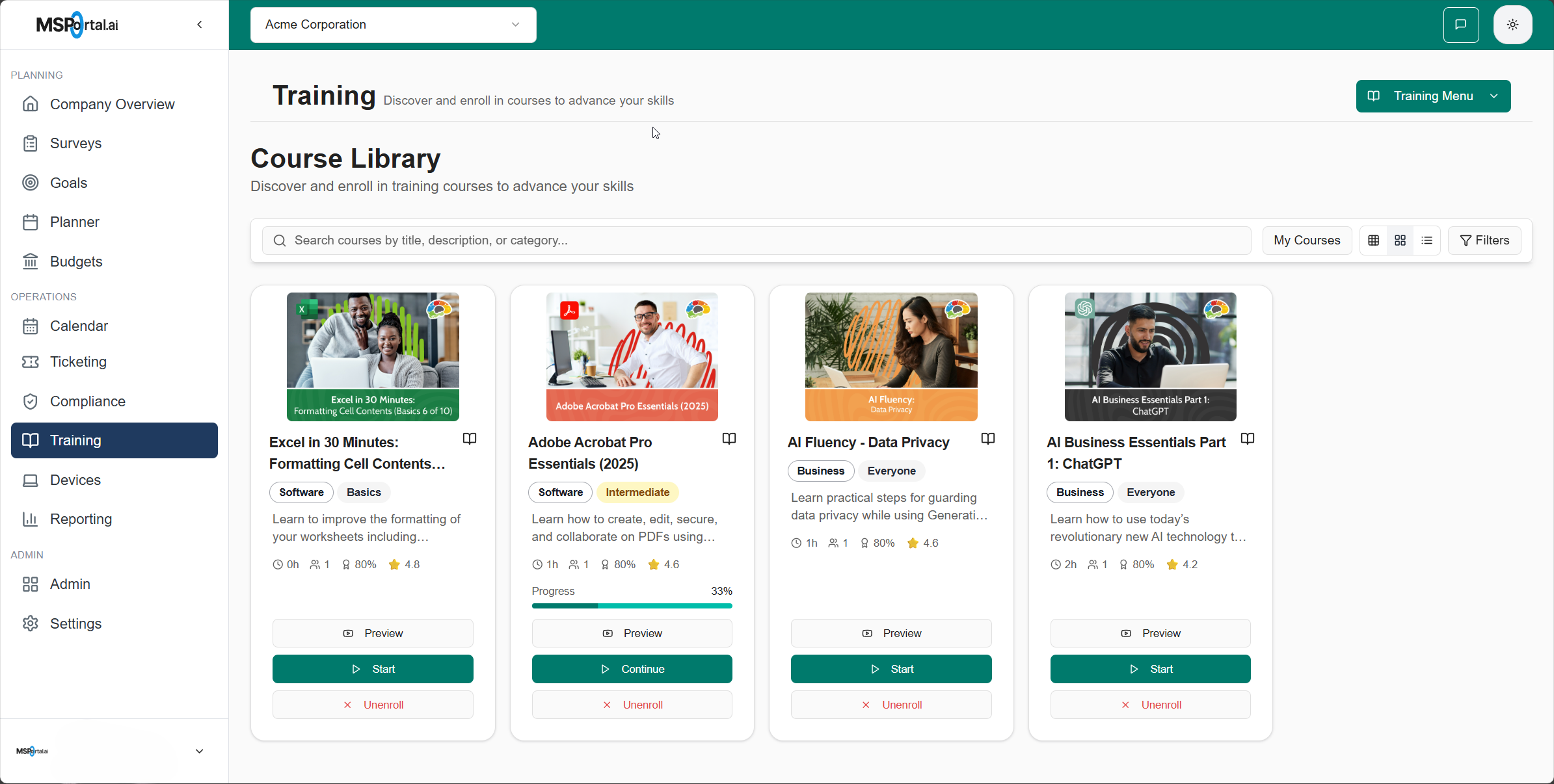Click the 4.2 star rating on ChatGPT course
Screen dimensions: 1554x784
point(1182,564)
